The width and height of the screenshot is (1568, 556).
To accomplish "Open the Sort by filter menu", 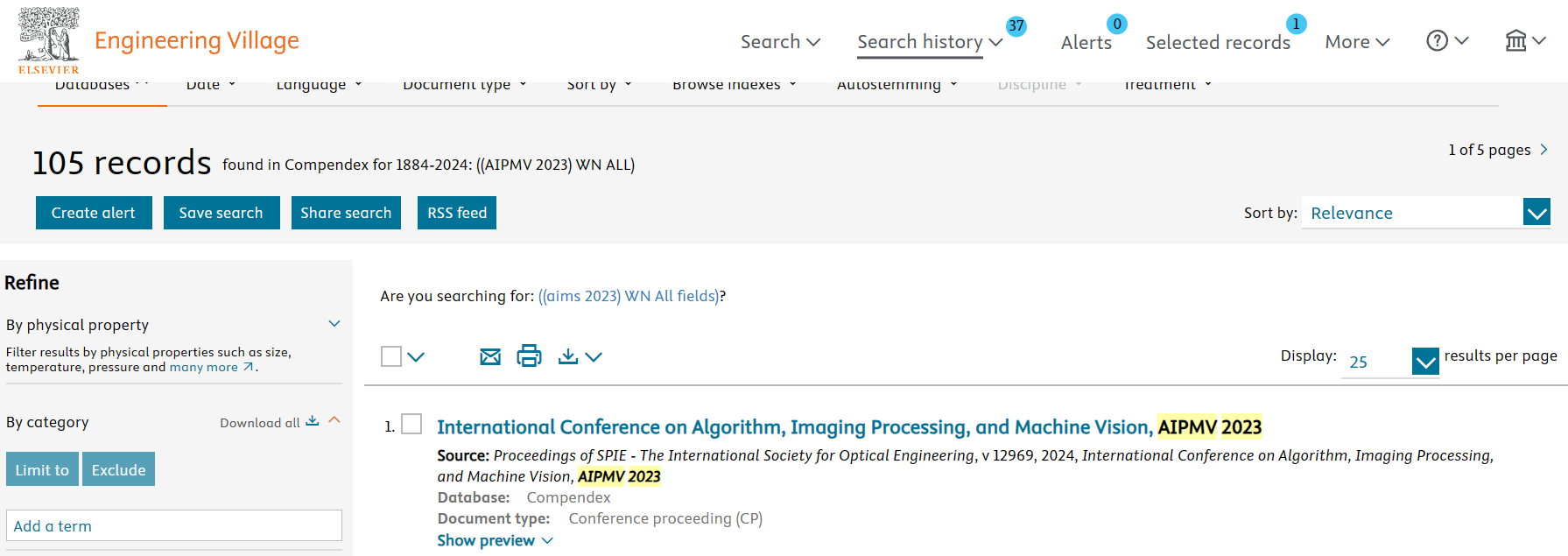I will [600, 85].
